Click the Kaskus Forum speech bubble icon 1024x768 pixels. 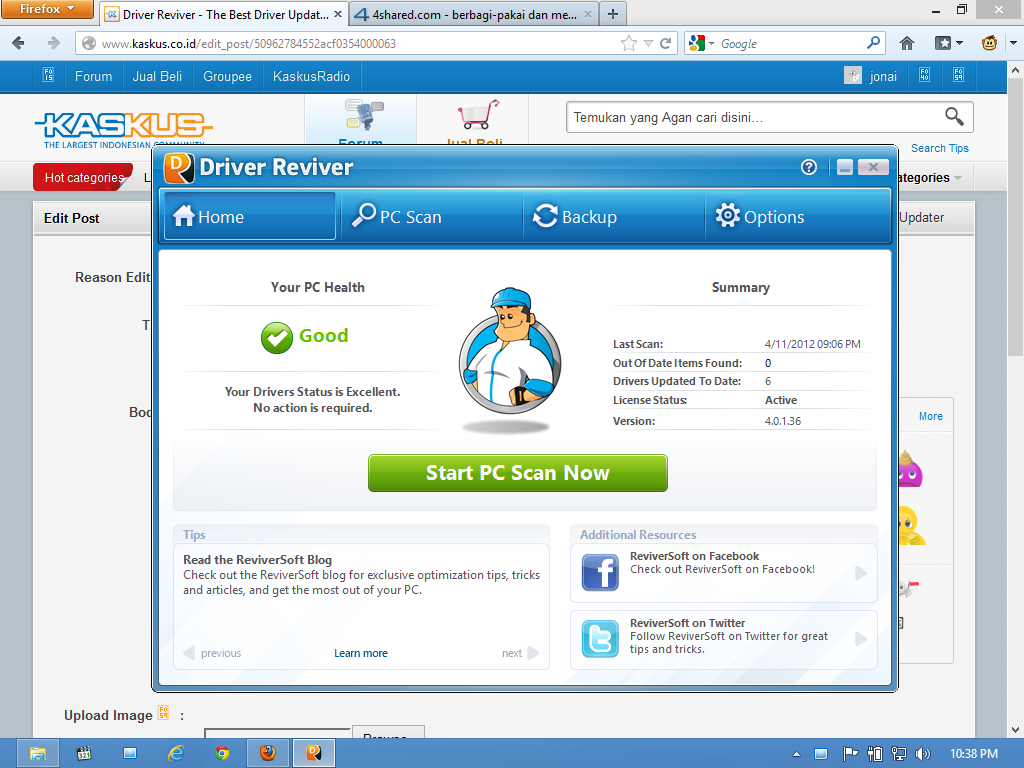364,114
